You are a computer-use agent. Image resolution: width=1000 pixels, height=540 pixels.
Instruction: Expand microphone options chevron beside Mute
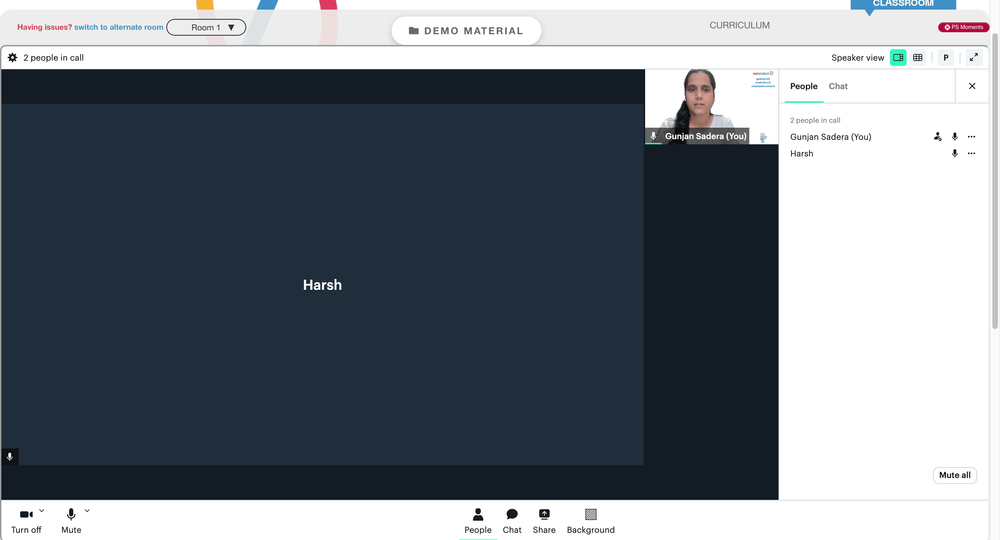point(87,511)
